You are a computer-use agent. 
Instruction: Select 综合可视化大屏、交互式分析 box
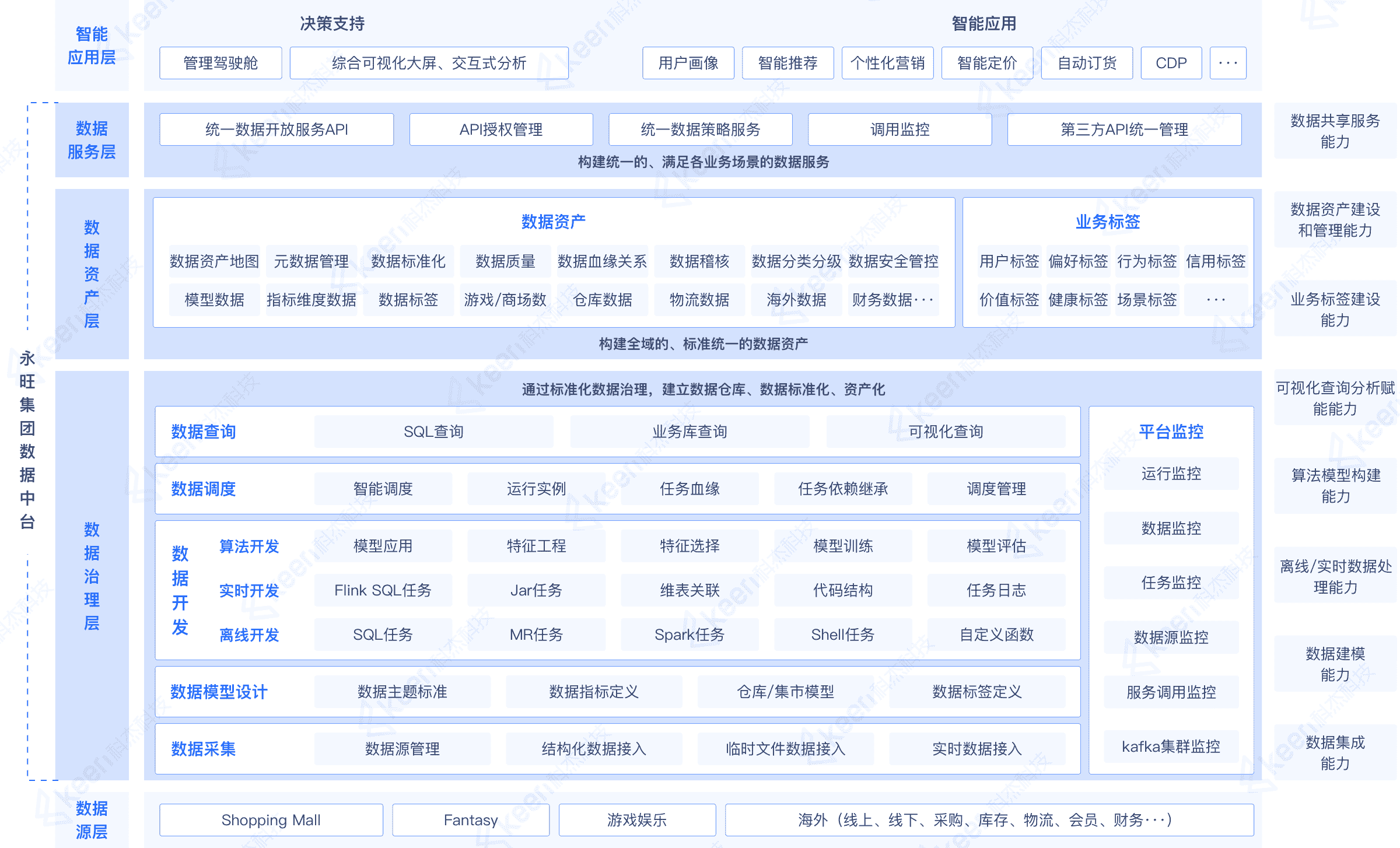429,63
